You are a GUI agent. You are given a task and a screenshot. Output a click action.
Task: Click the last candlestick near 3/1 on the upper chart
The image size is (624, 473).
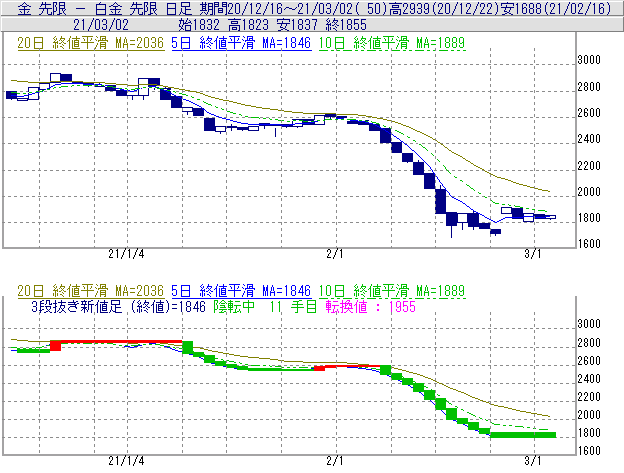[551, 217]
